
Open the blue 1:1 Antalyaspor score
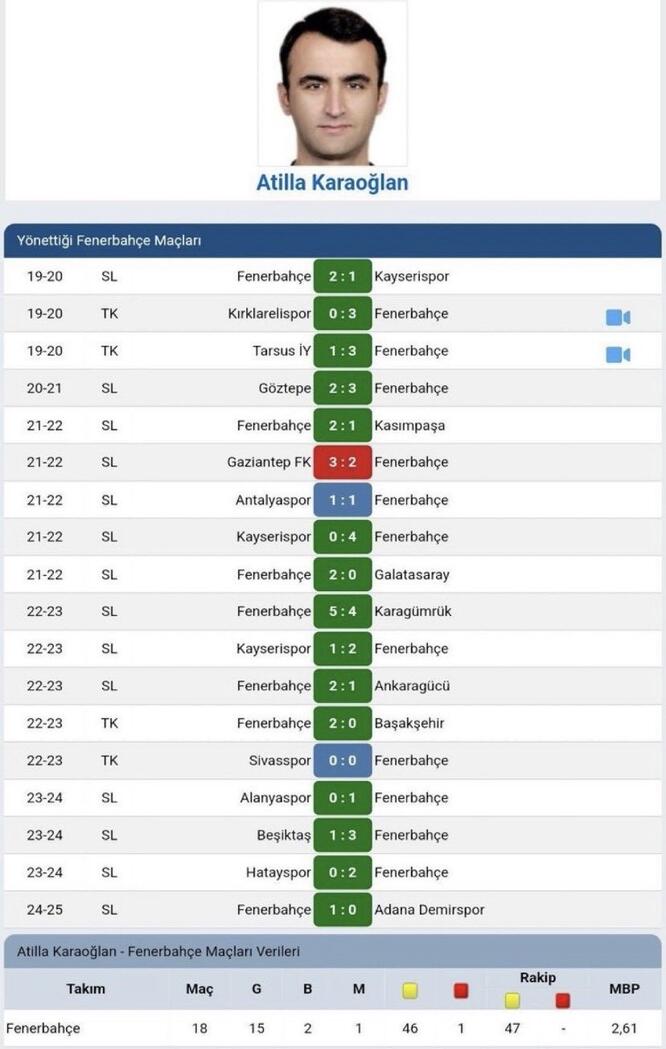pos(342,500)
